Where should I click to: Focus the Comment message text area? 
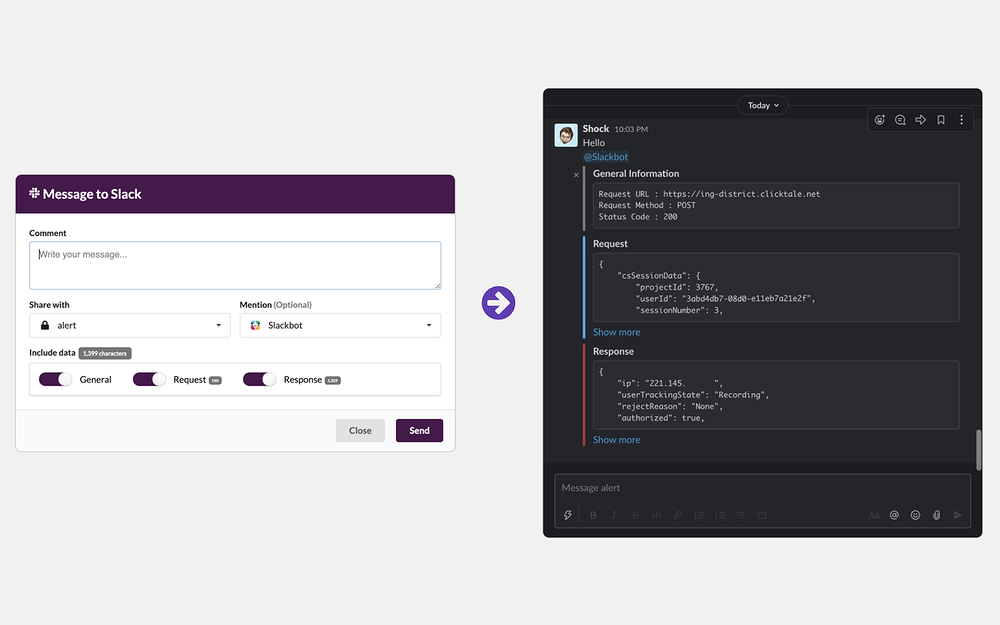[235, 265]
